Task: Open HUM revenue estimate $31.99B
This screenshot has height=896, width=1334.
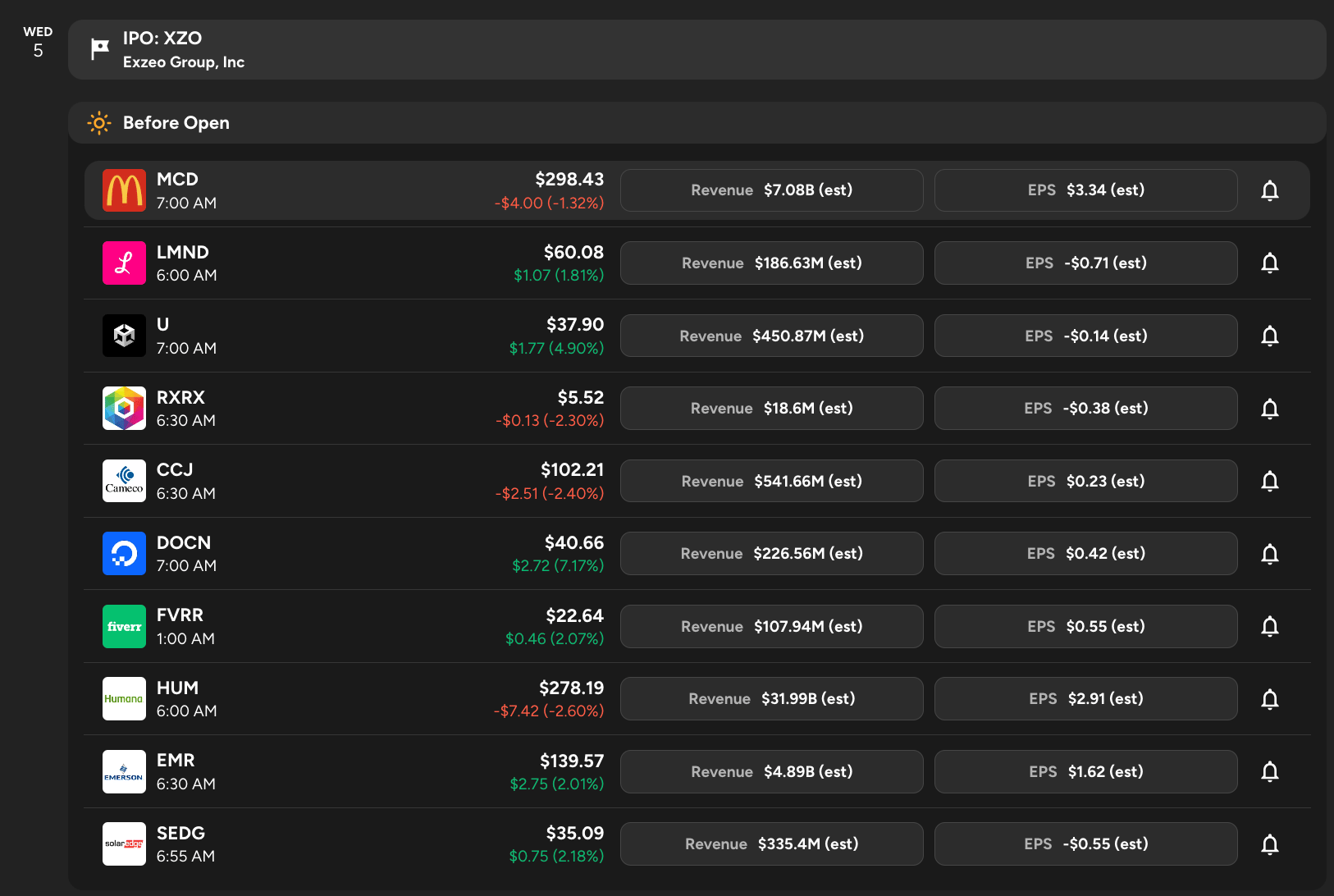Action: click(772, 698)
